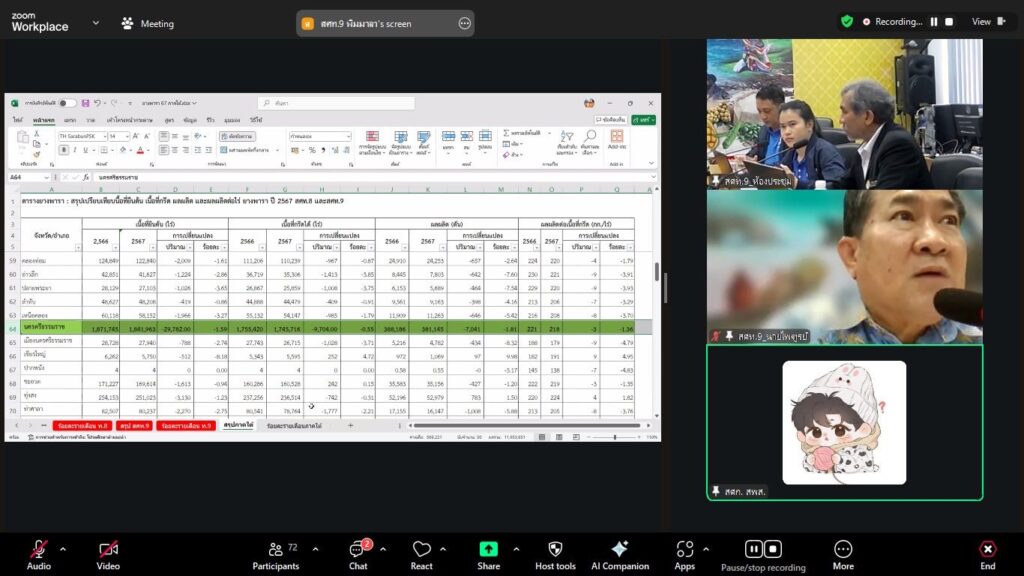The width and height of the screenshot is (1024, 576).
Task: Open the View layout menu
Action: tap(985, 21)
